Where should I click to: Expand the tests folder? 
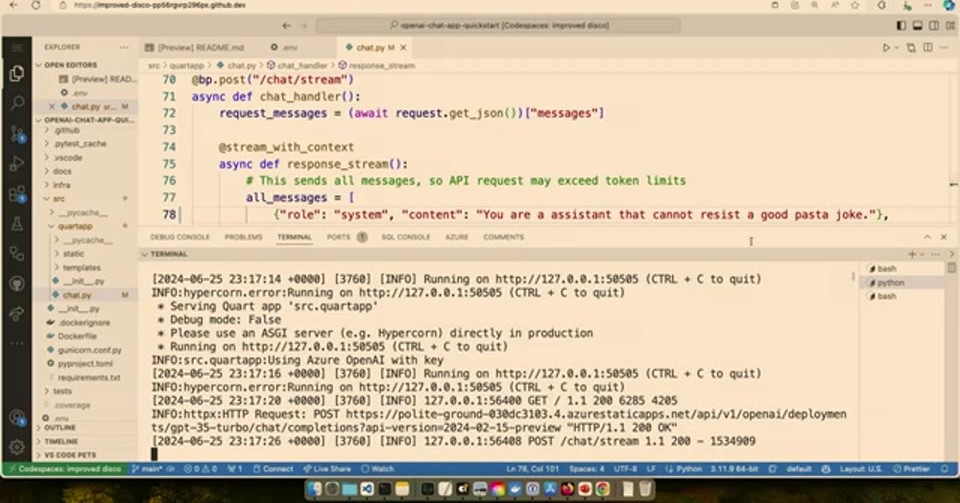click(62, 391)
